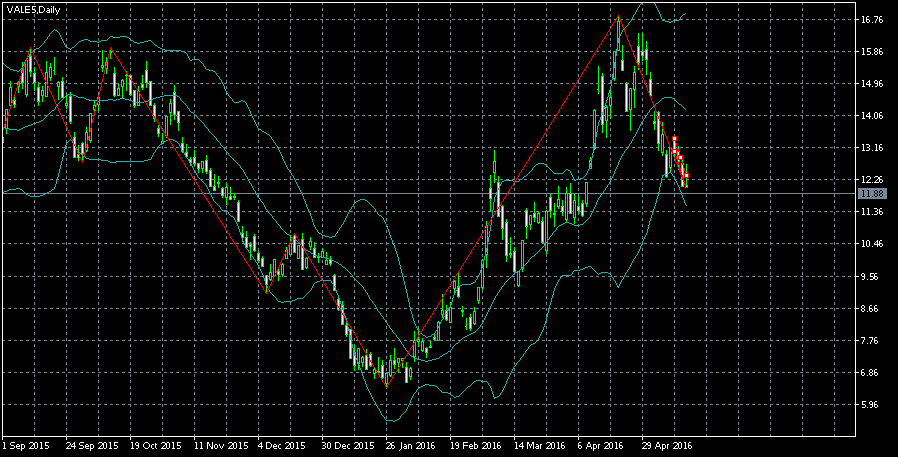
Task: Select the 16.76 price axis label
Action: (x=872, y=19)
